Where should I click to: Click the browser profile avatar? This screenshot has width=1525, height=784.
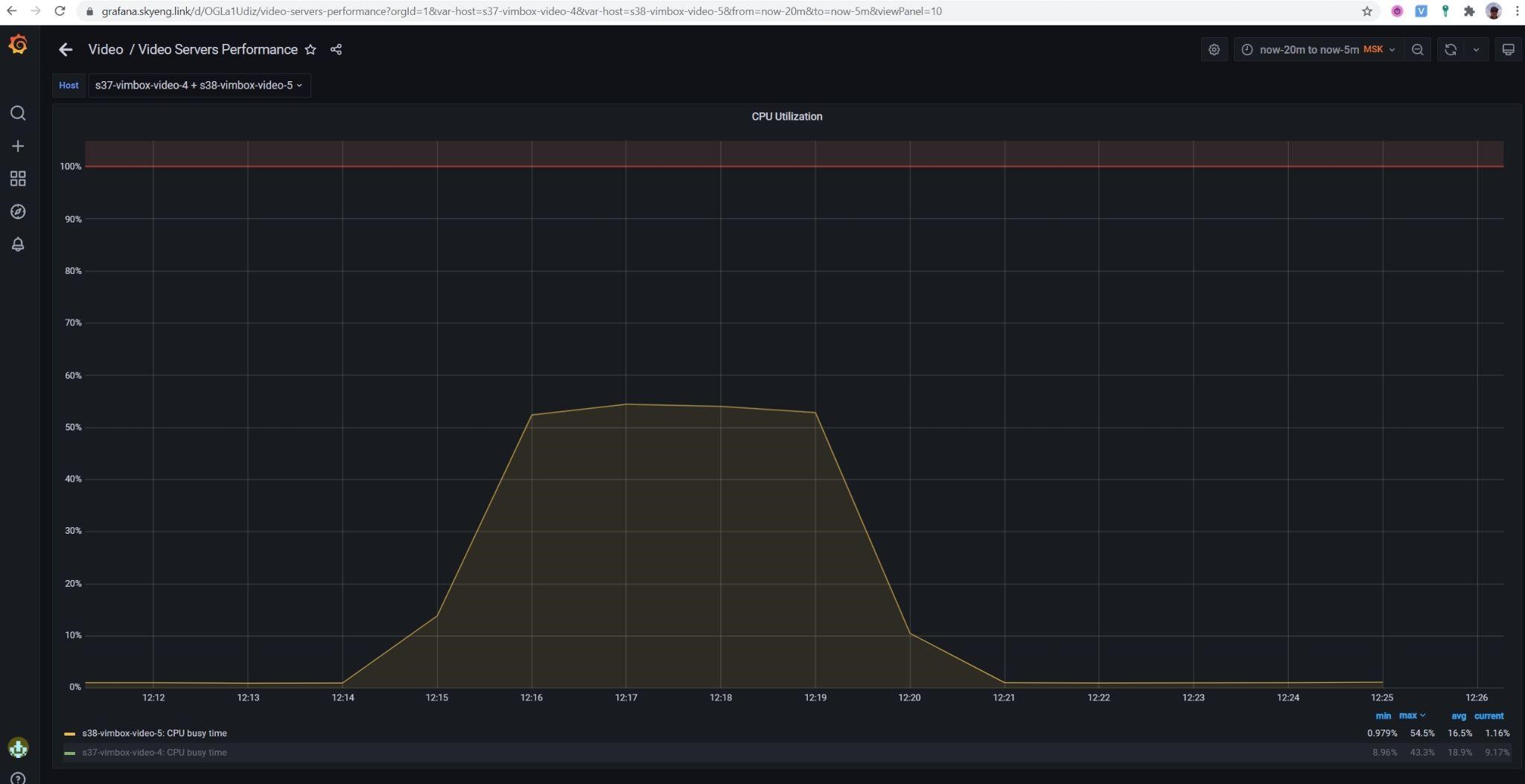click(x=1493, y=11)
